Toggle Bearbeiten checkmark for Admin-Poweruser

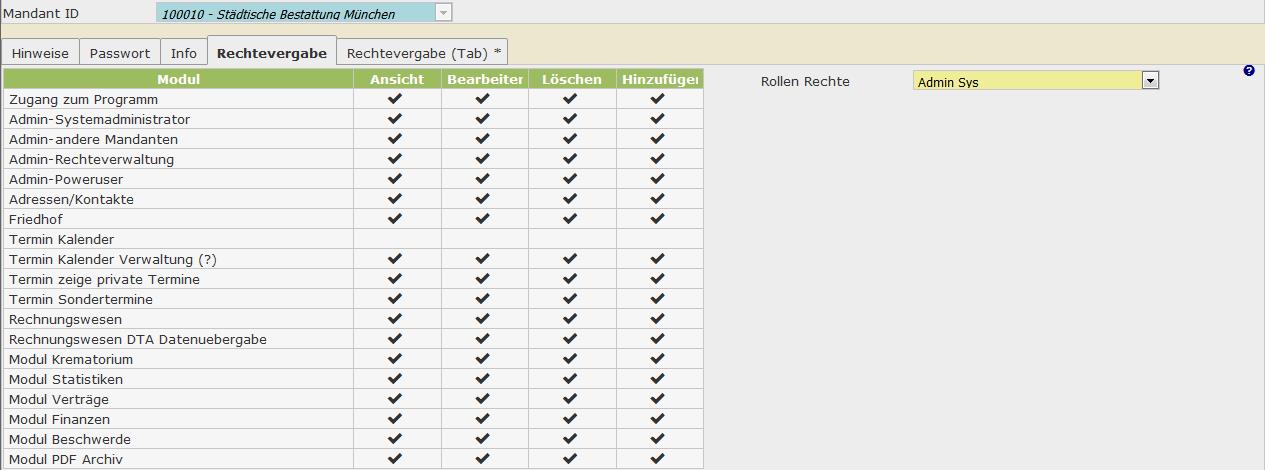[x=483, y=179]
